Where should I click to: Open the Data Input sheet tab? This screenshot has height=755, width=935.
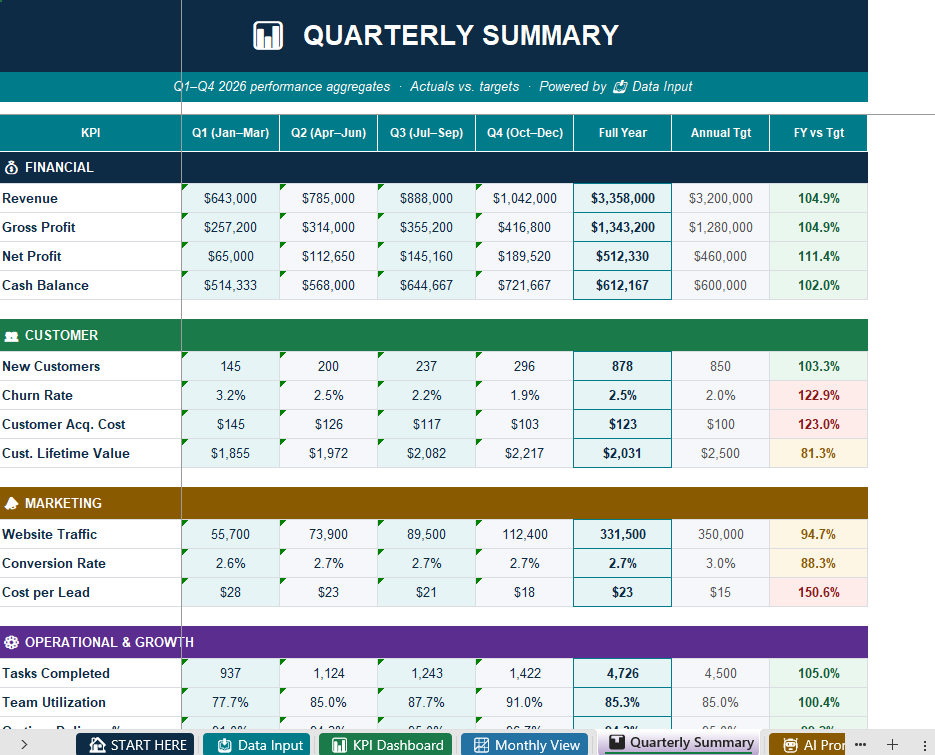pyautogui.click(x=257, y=745)
